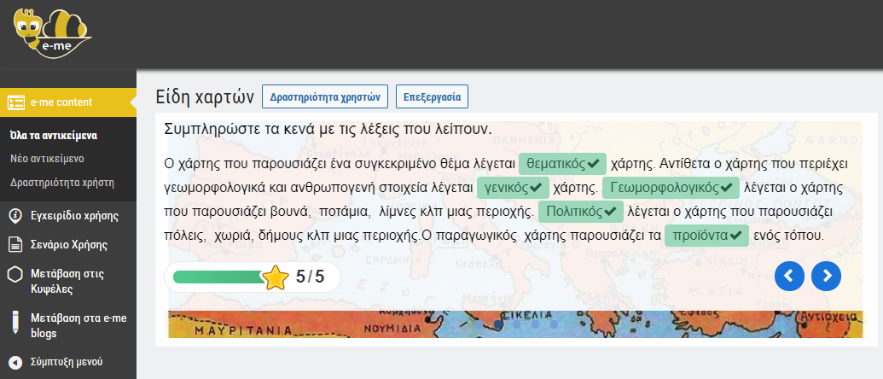This screenshot has width=883, height=379.
Task: Click the green progress bar
Action: (x=218, y=277)
